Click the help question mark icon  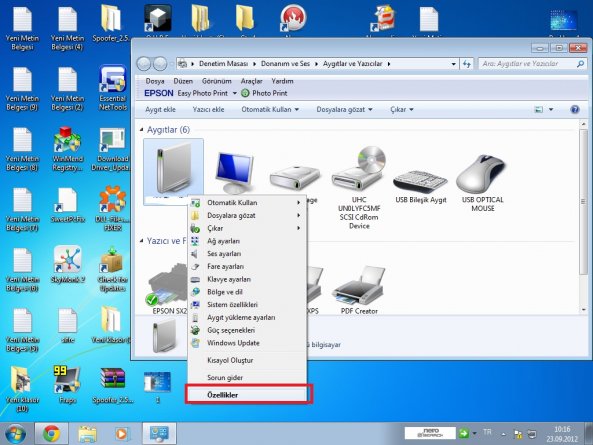coord(574,110)
